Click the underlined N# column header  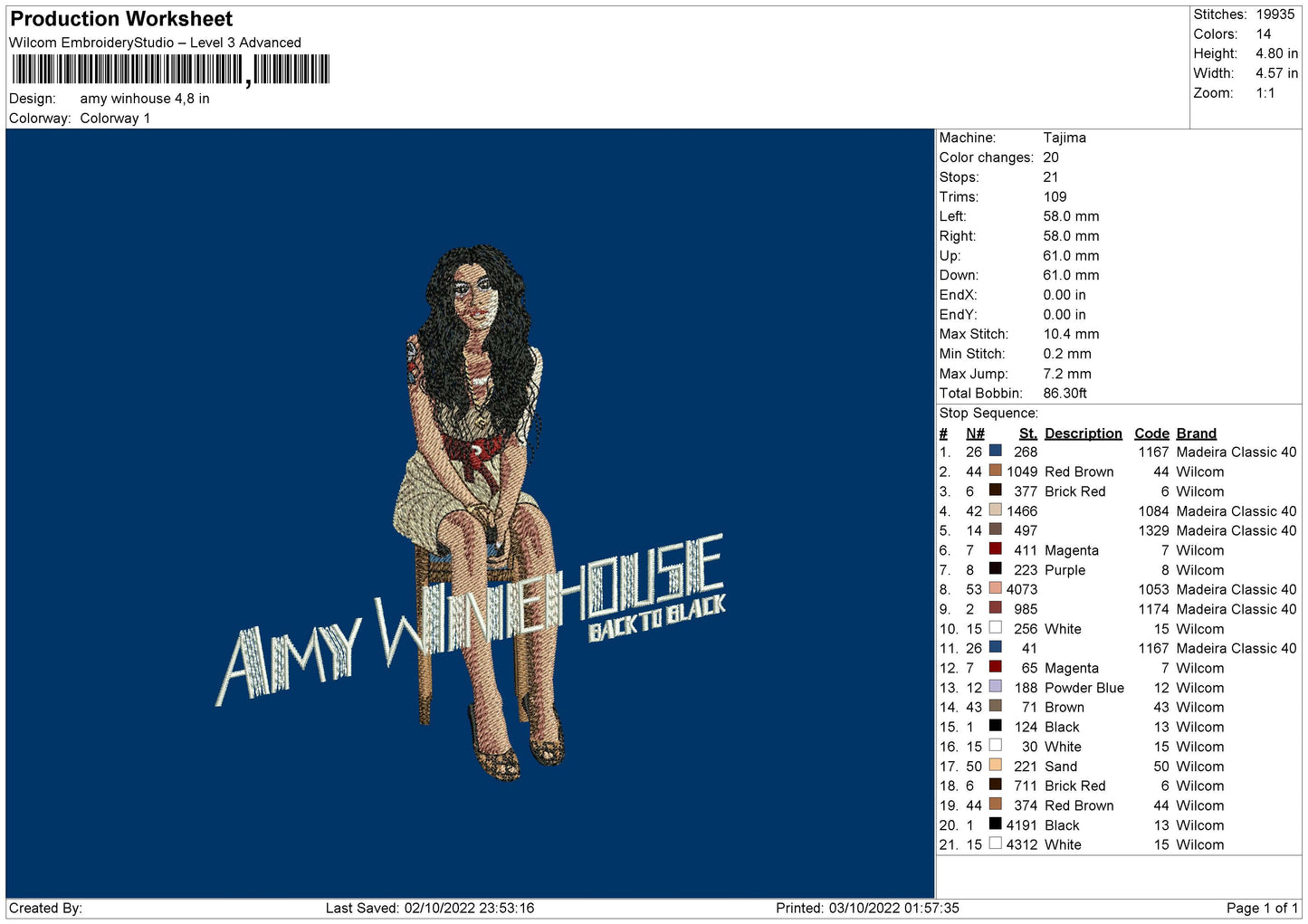975,433
